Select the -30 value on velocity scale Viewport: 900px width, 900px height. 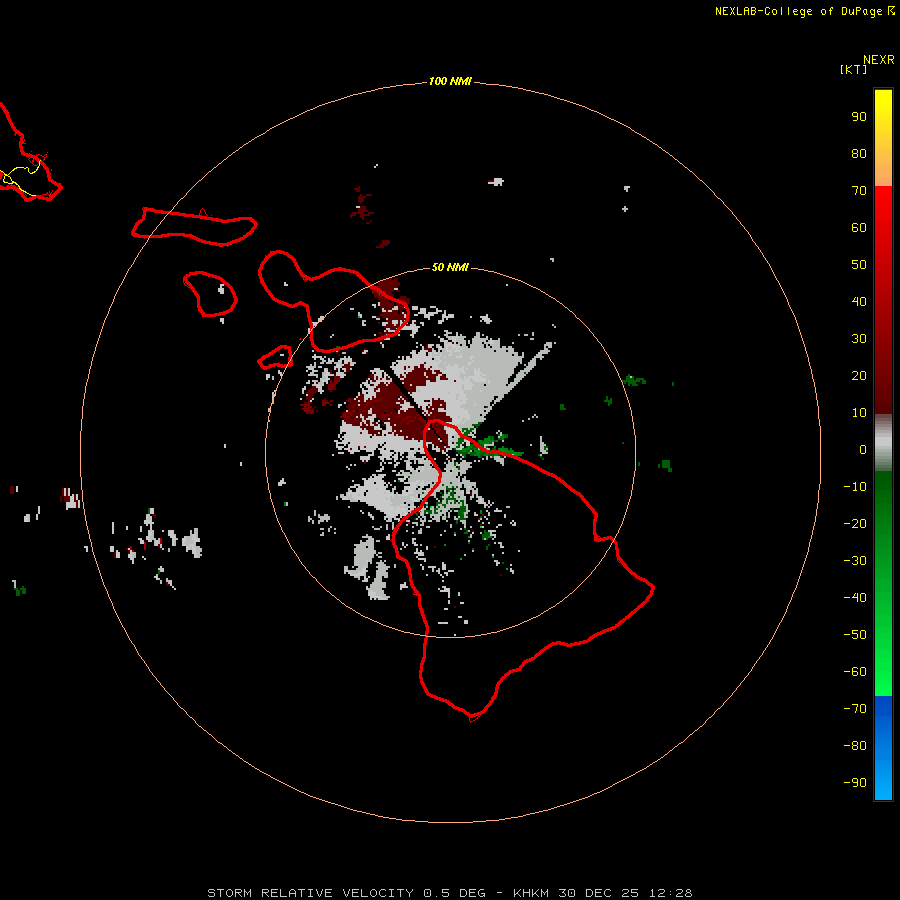[x=855, y=561]
